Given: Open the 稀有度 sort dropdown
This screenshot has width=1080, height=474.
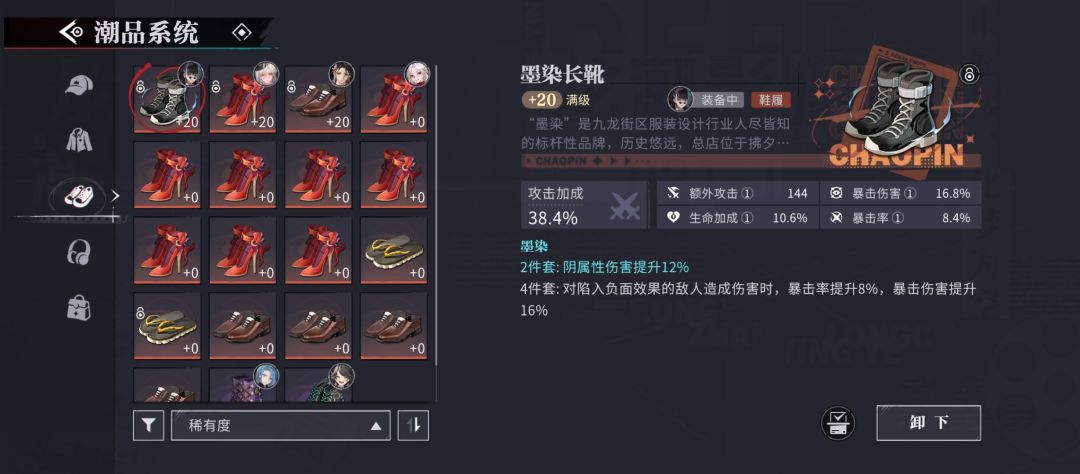Looking at the screenshot, I should point(280,426).
